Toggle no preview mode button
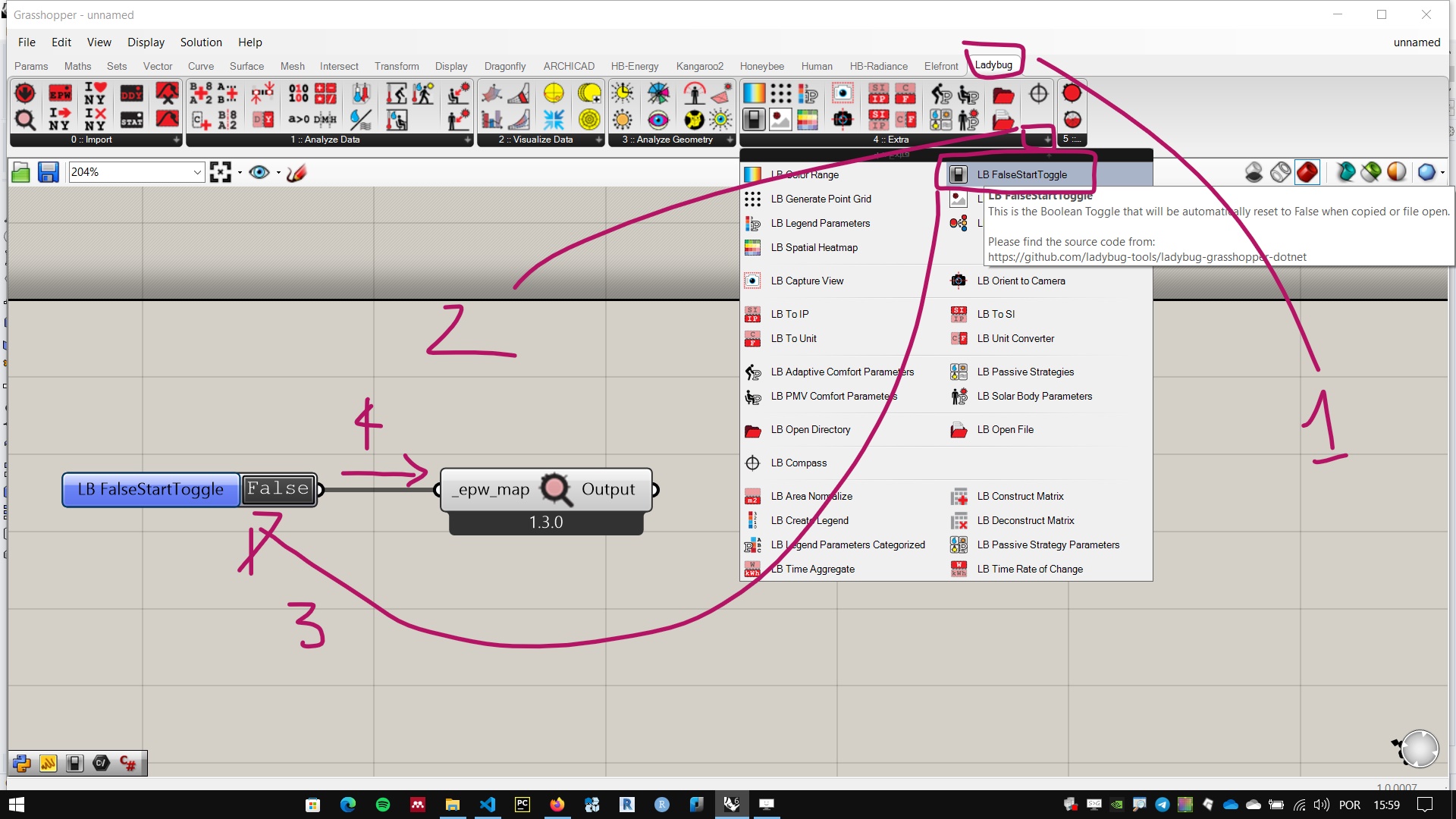This screenshot has width=1456, height=819. 1254,172
